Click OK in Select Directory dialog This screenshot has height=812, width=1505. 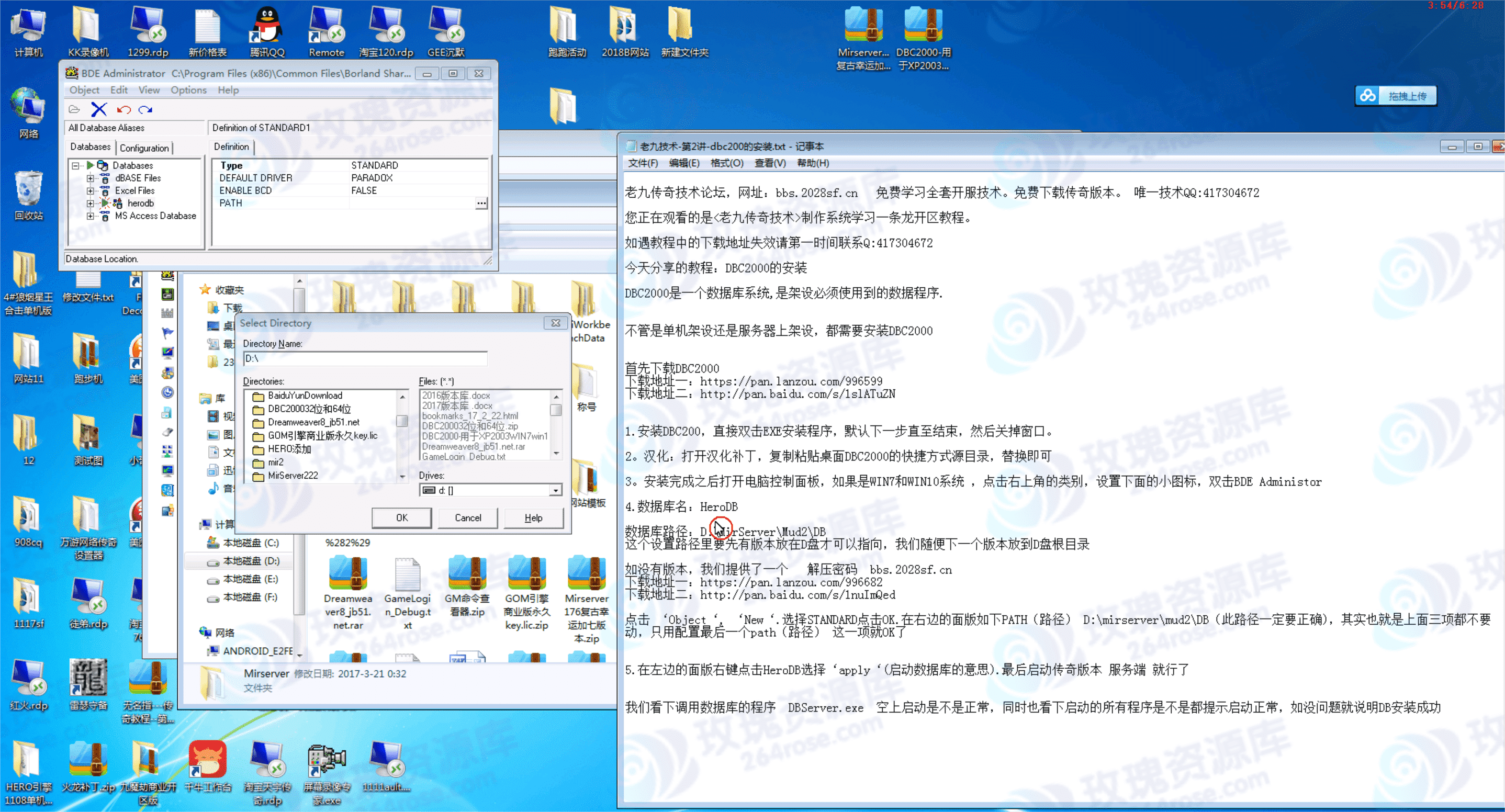(x=401, y=517)
